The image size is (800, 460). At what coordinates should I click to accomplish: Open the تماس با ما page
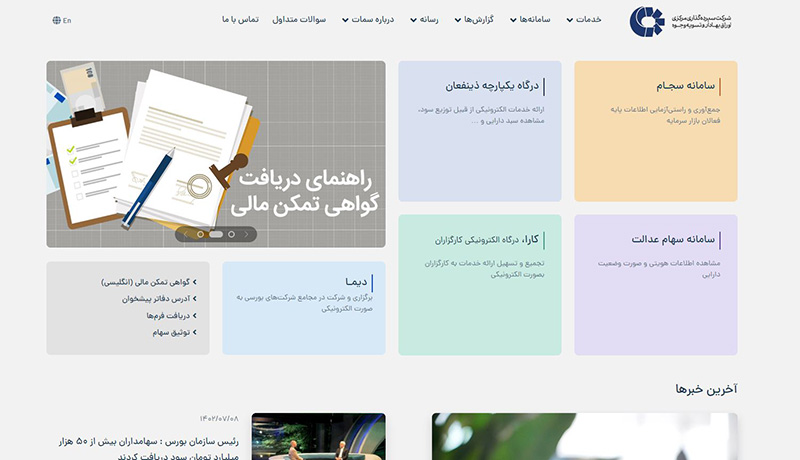pos(240,19)
